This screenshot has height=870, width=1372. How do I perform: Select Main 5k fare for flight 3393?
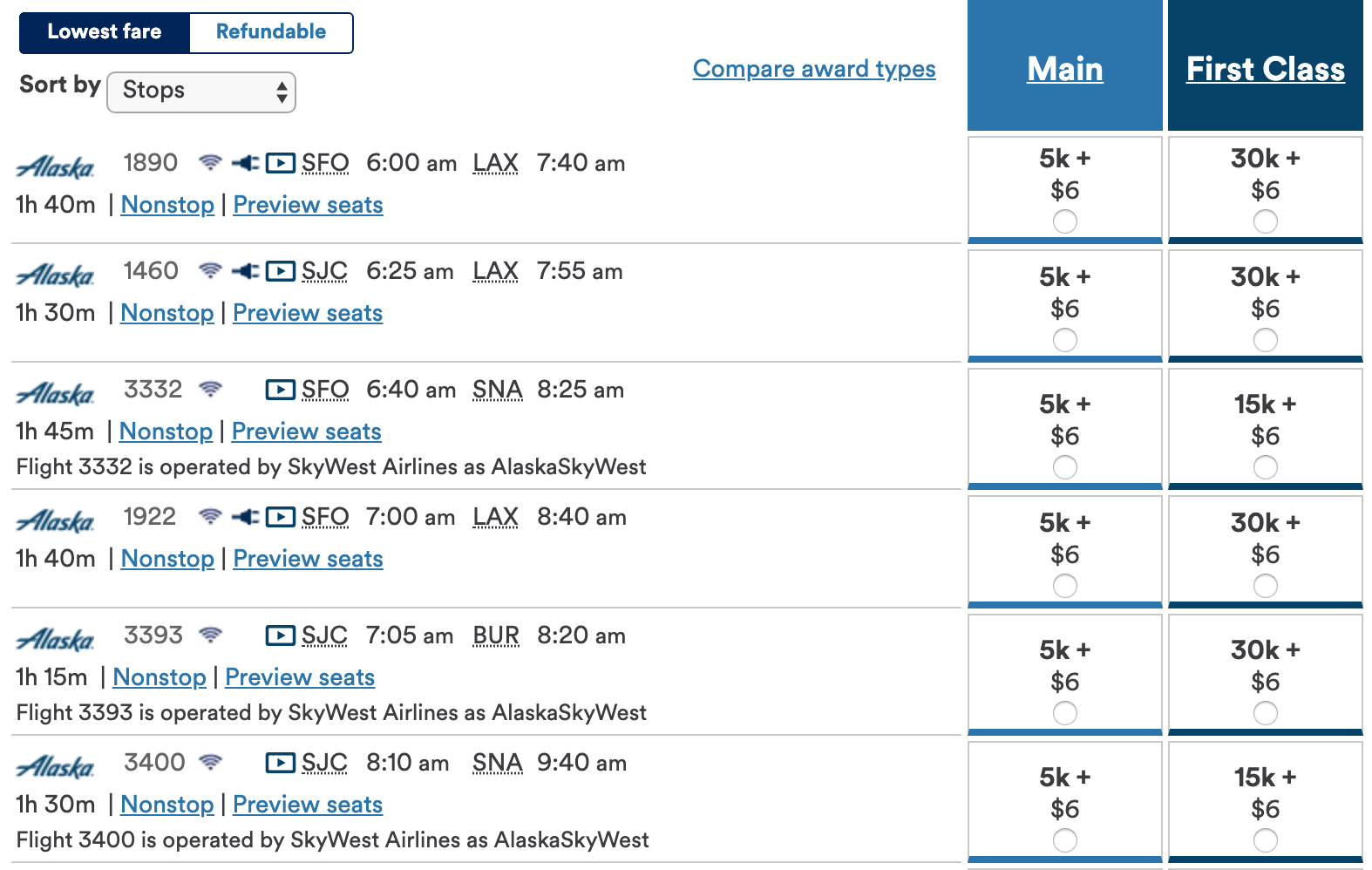(1064, 713)
